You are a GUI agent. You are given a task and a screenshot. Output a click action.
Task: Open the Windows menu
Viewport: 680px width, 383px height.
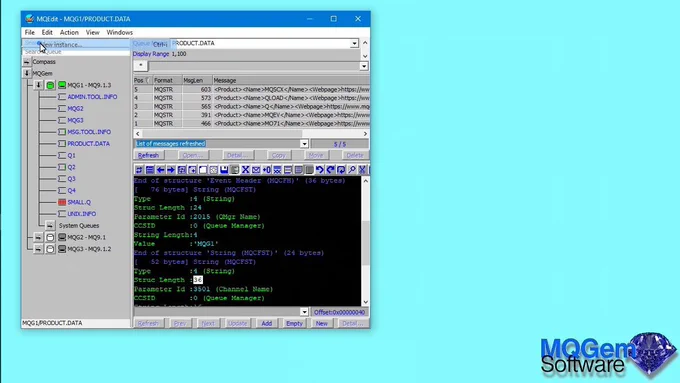pos(120,33)
